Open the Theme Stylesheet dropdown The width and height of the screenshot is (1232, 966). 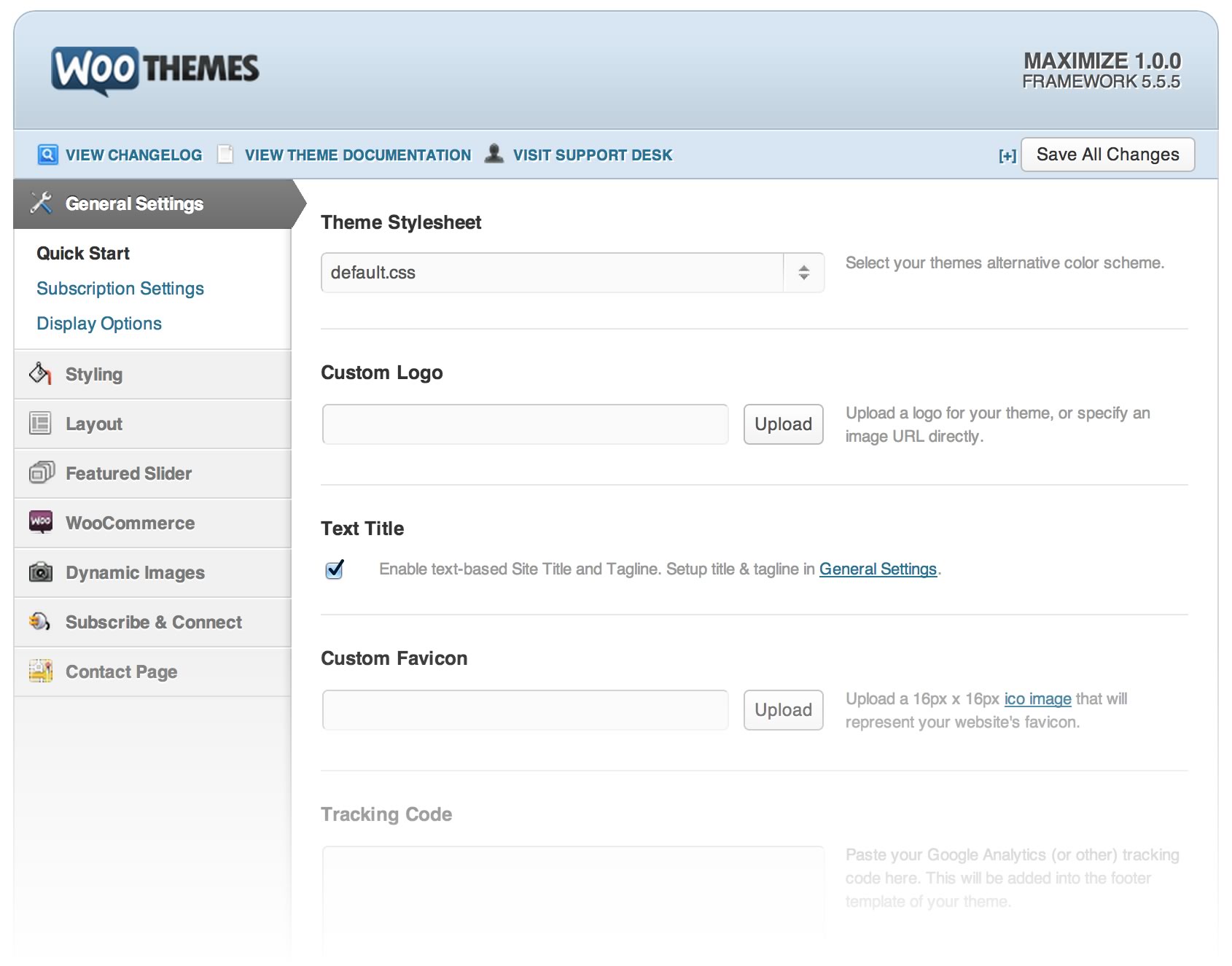coord(572,273)
